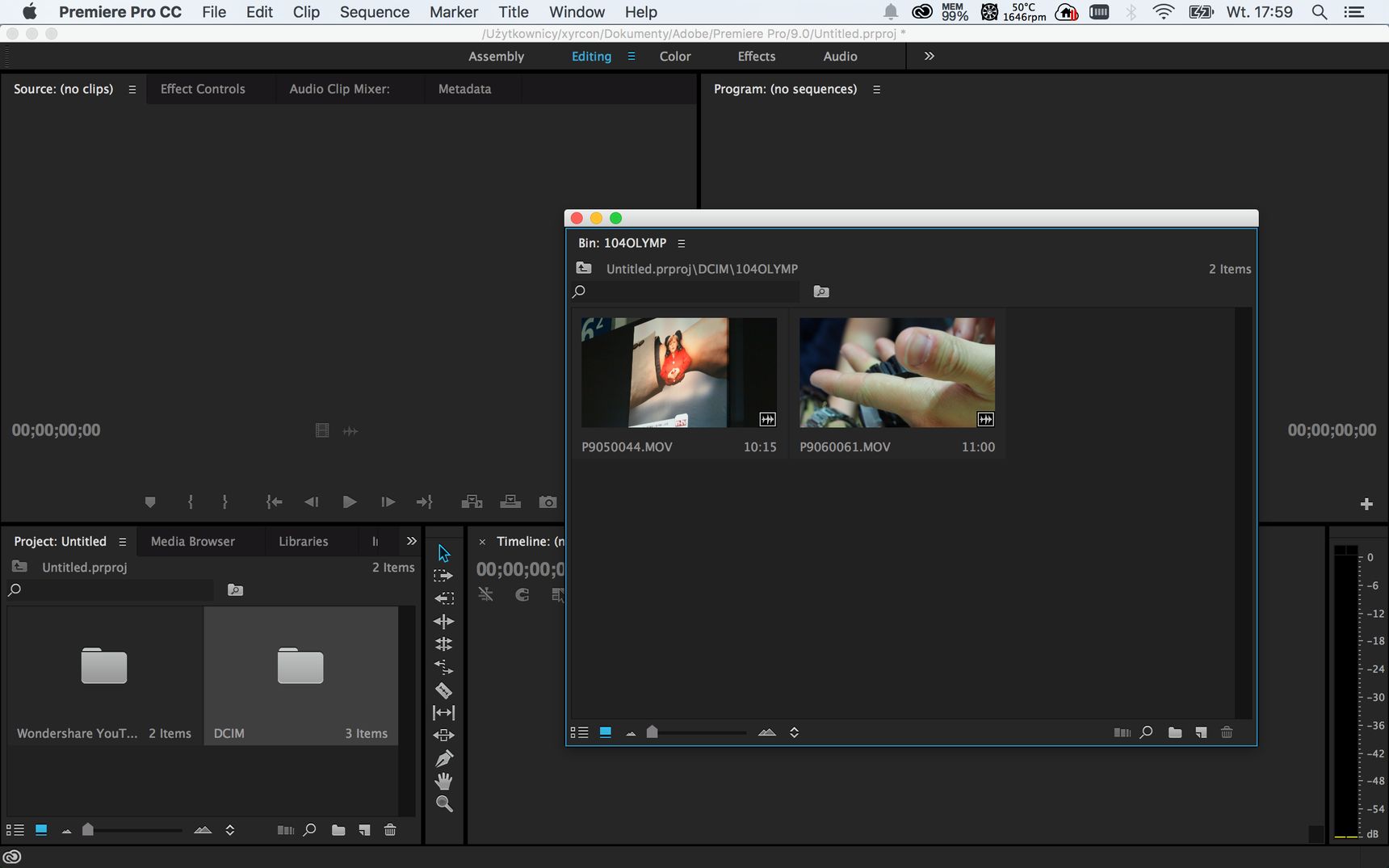
Task: Create new item in 104OLYMP bin window
Action: pos(1201,732)
